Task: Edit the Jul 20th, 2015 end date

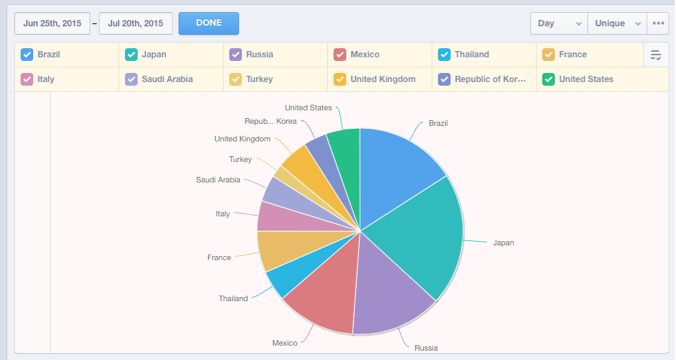Action: pyautogui.click(x=136, y=23)
